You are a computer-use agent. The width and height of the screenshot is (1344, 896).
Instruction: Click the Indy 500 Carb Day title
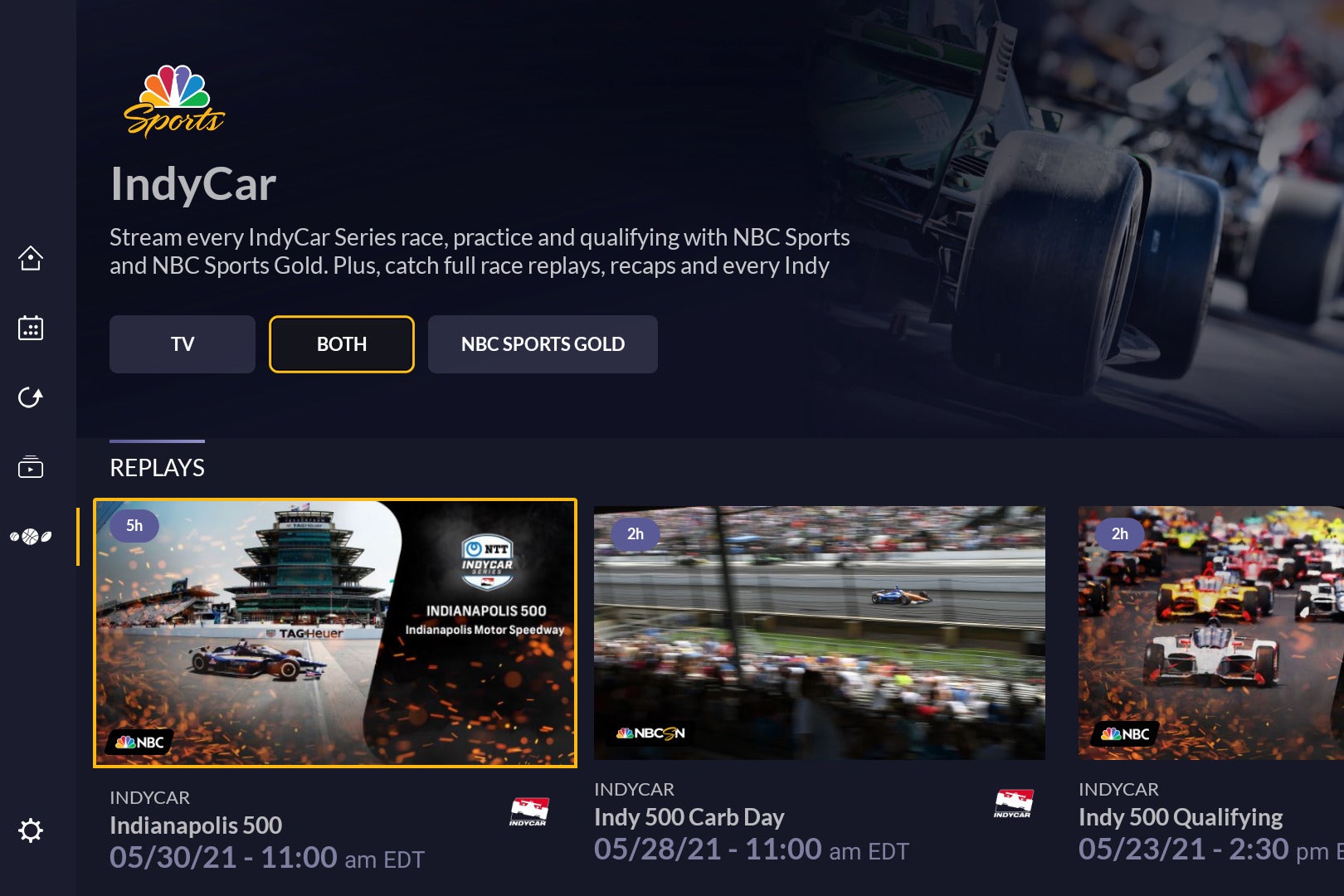coord(689,817)
